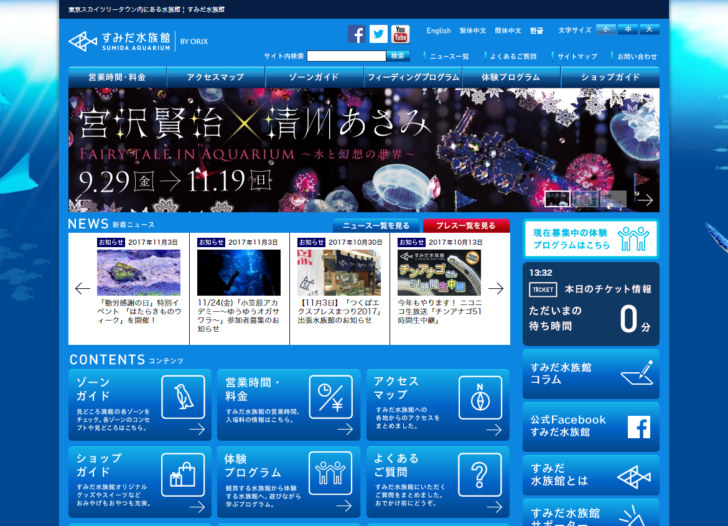The image size is (728, 526).
Task: Click arrow on ゾーンガイド content tile
Action: click(197, 429)
